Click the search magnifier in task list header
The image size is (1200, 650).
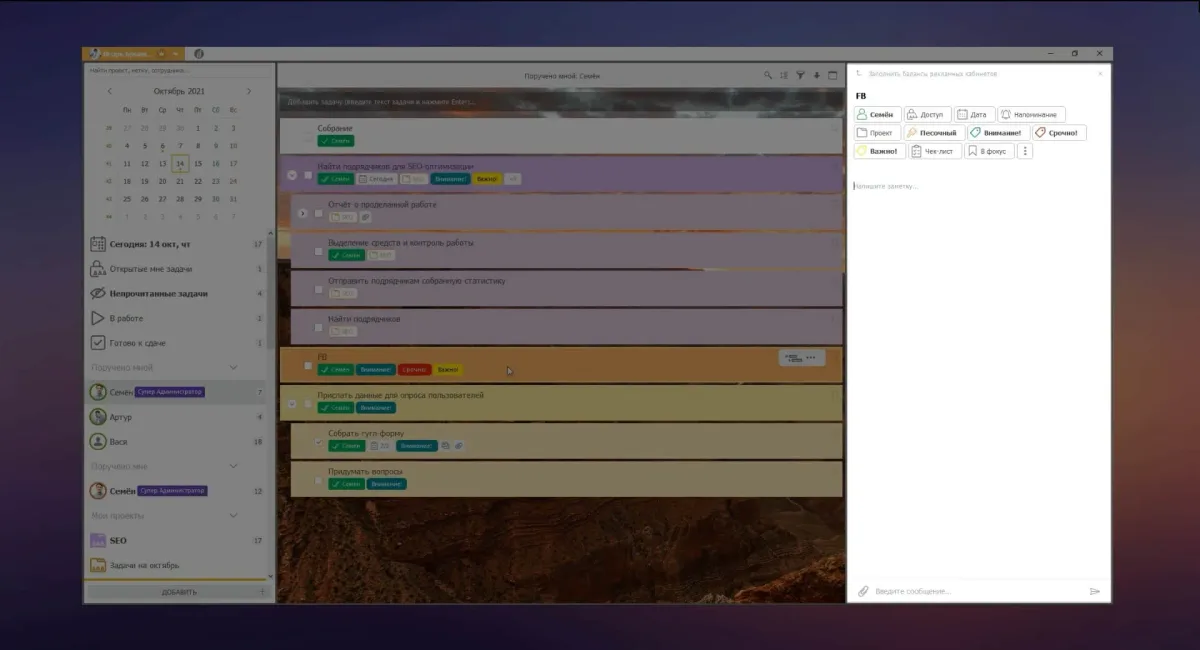click(x=768, y=75)
